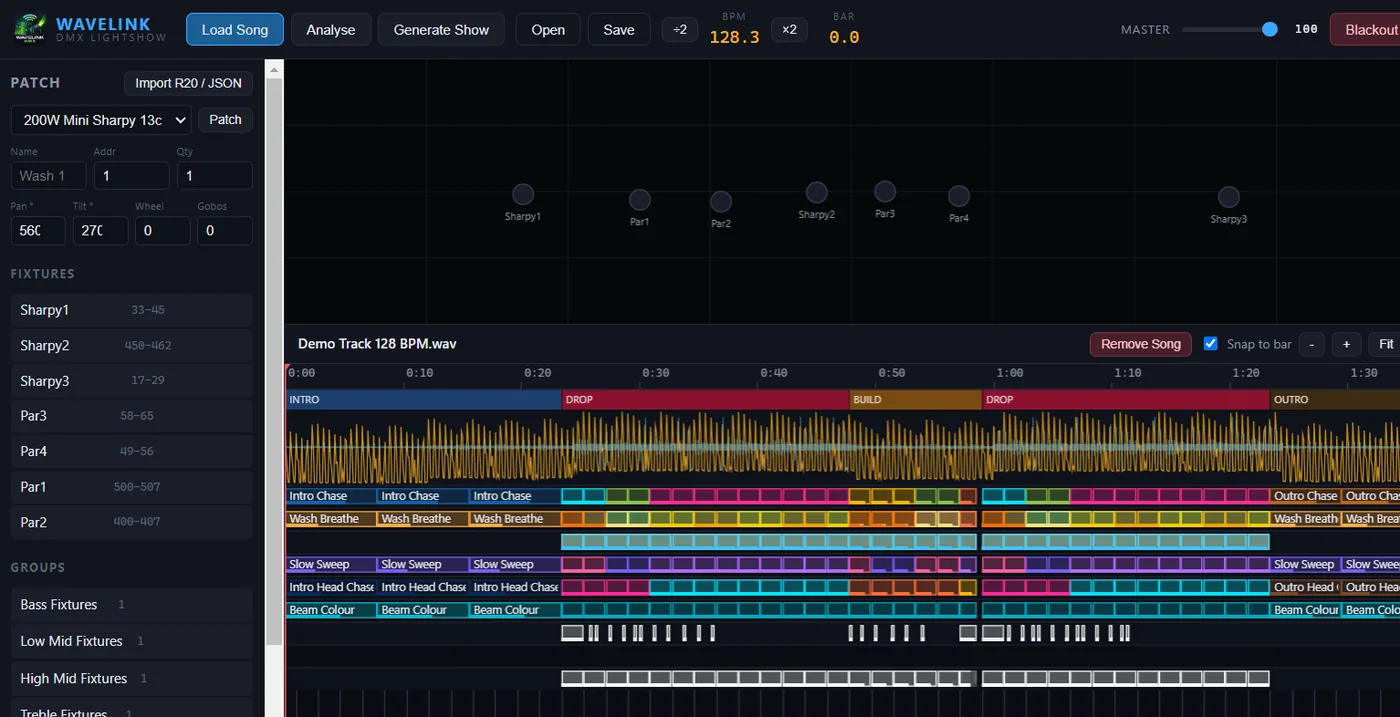The height and width of the screenshot is (717, 1400).
Task: Click the first DROP section marker
Action: point(705,399)
